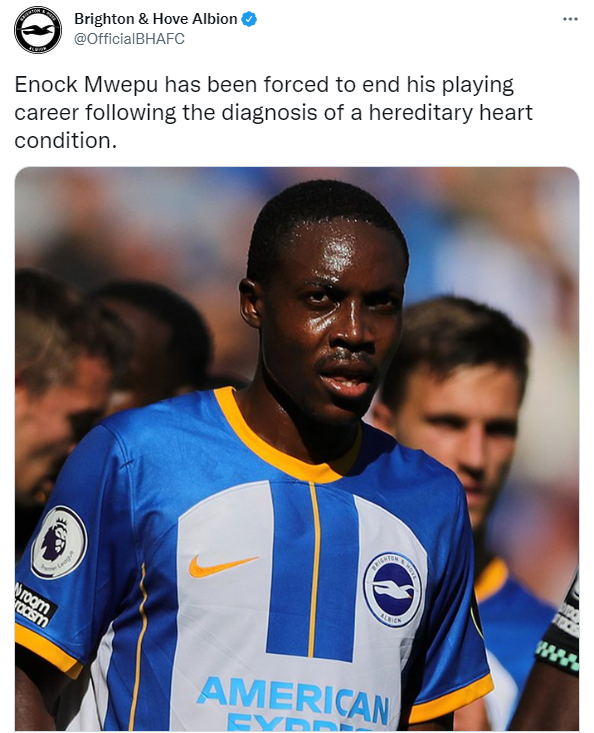The height and width of the screenshot is (733, 594).
Task: Click the 'No room for racism' sleeve patch
Action: [34, 606]
